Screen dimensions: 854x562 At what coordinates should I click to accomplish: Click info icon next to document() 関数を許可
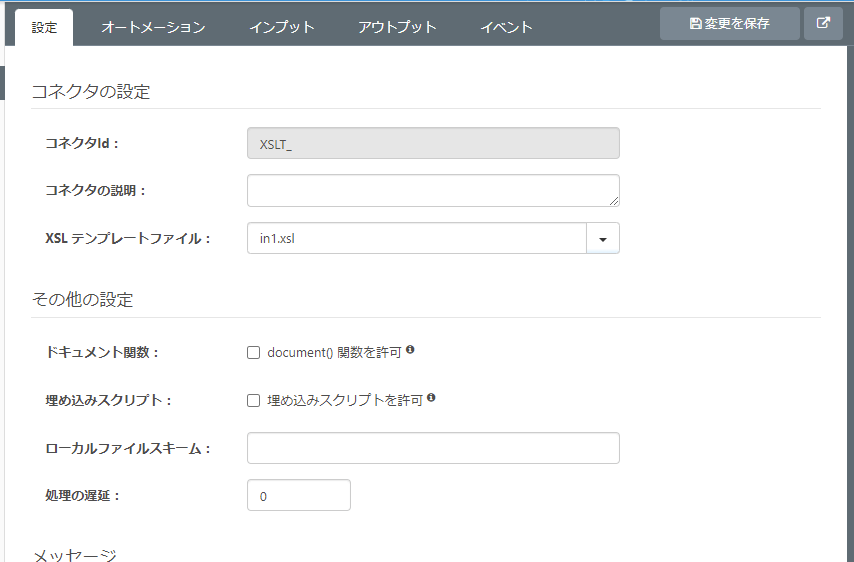[x=410, y=351]
